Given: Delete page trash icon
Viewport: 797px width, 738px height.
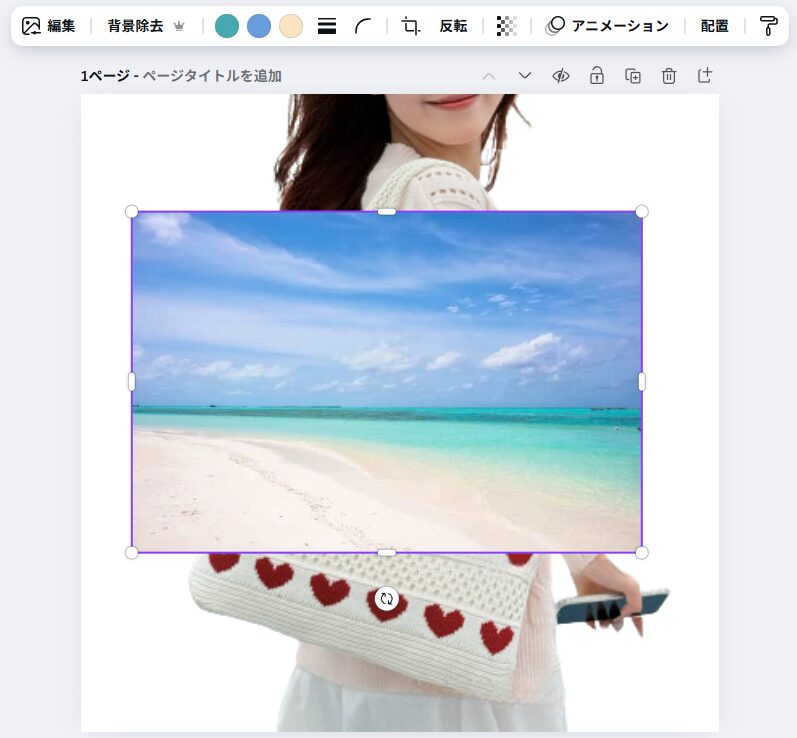Looking at the screenshot, I should coord(669,76).
